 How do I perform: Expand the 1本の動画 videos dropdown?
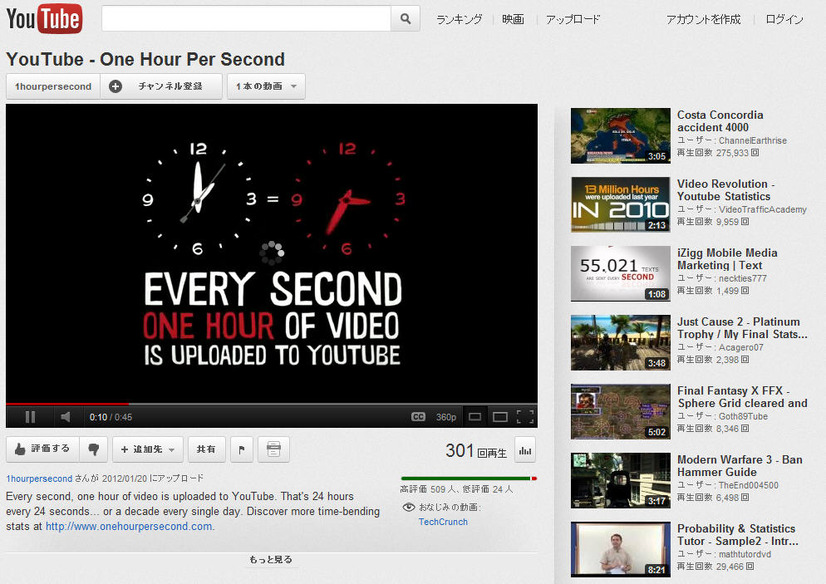click(x=266, y=87)
